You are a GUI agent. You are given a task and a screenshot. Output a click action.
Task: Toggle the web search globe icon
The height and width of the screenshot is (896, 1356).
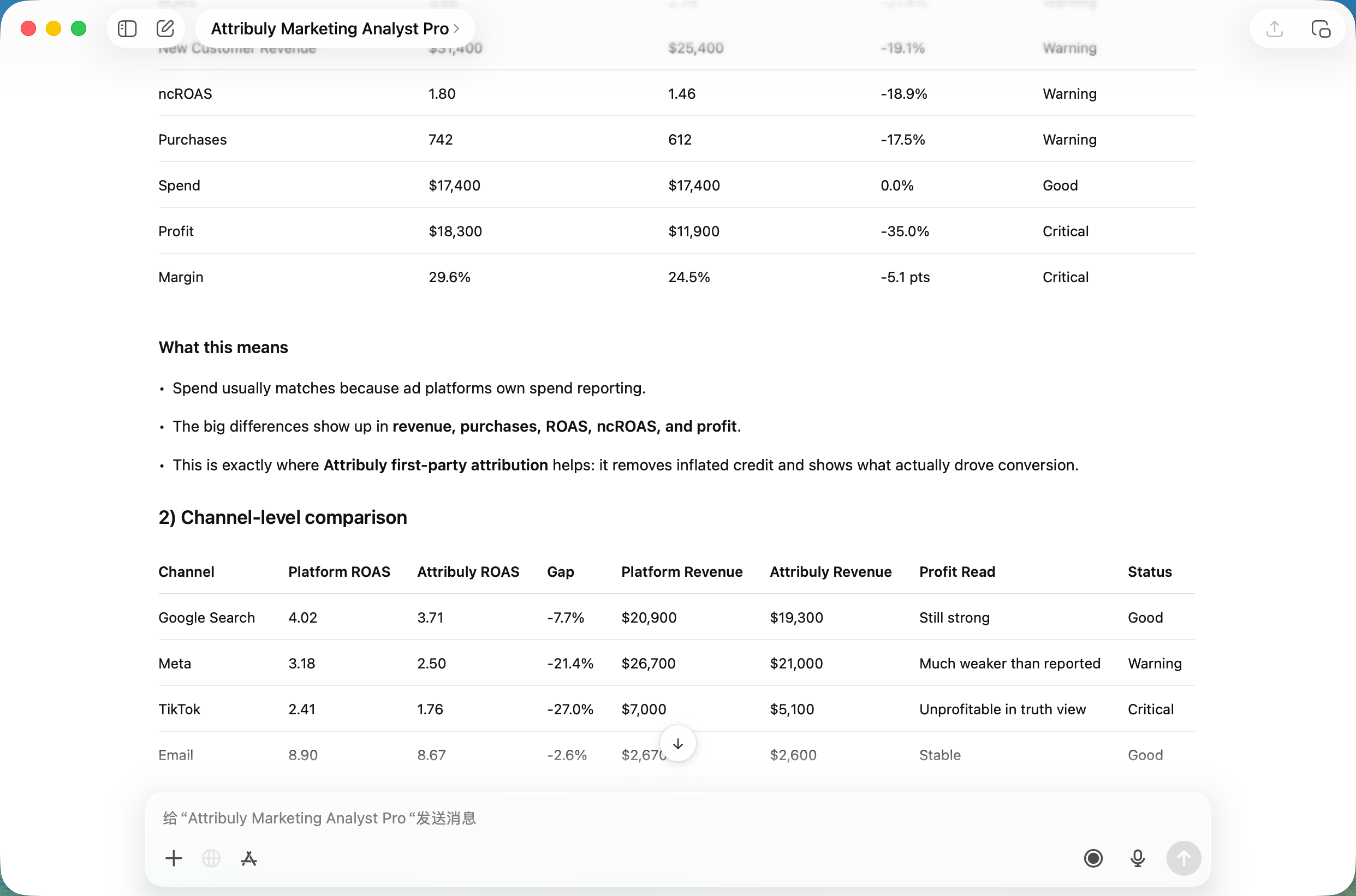tap(211, 858)
